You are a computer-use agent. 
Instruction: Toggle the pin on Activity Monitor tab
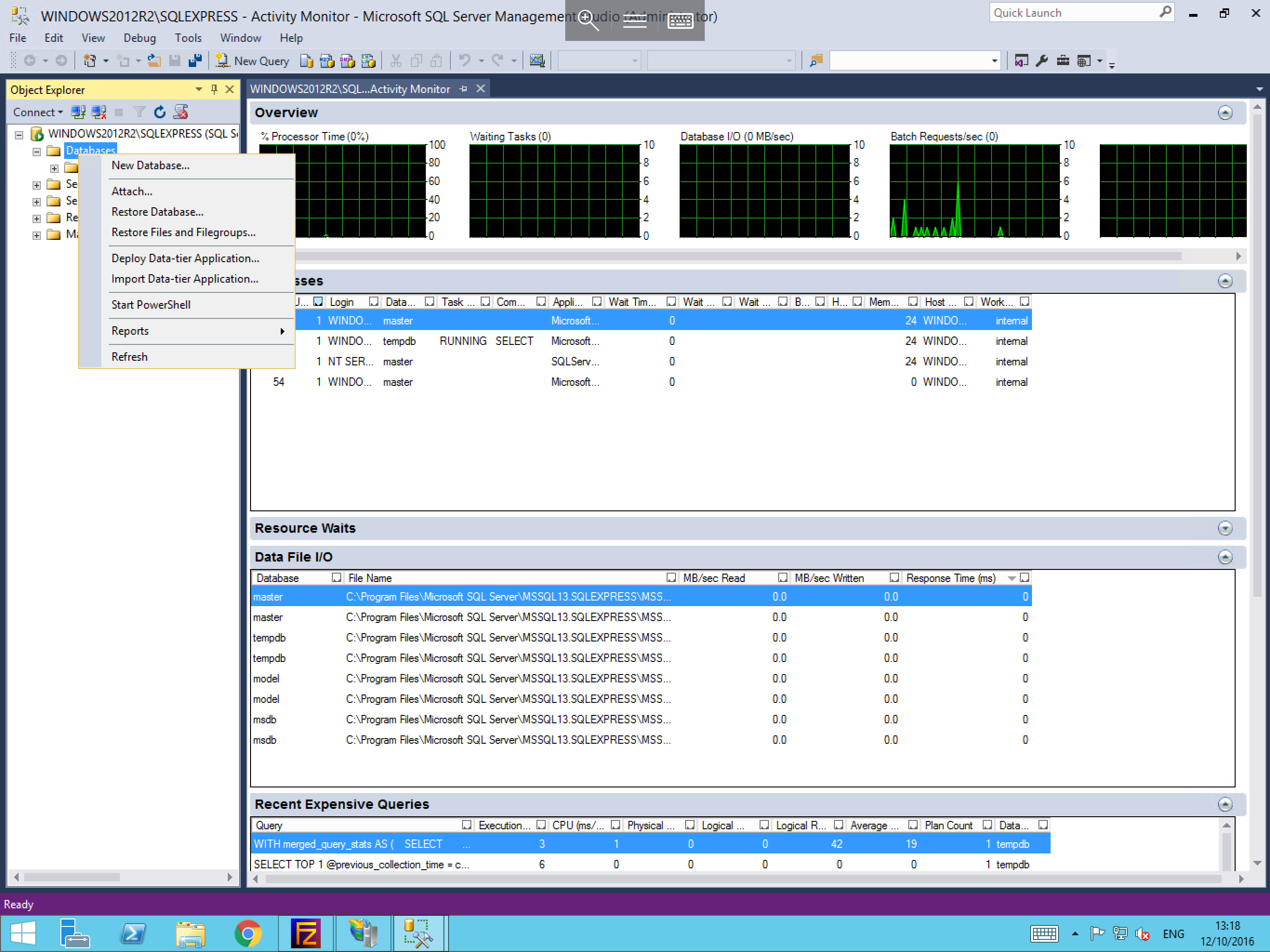point(463,89)
